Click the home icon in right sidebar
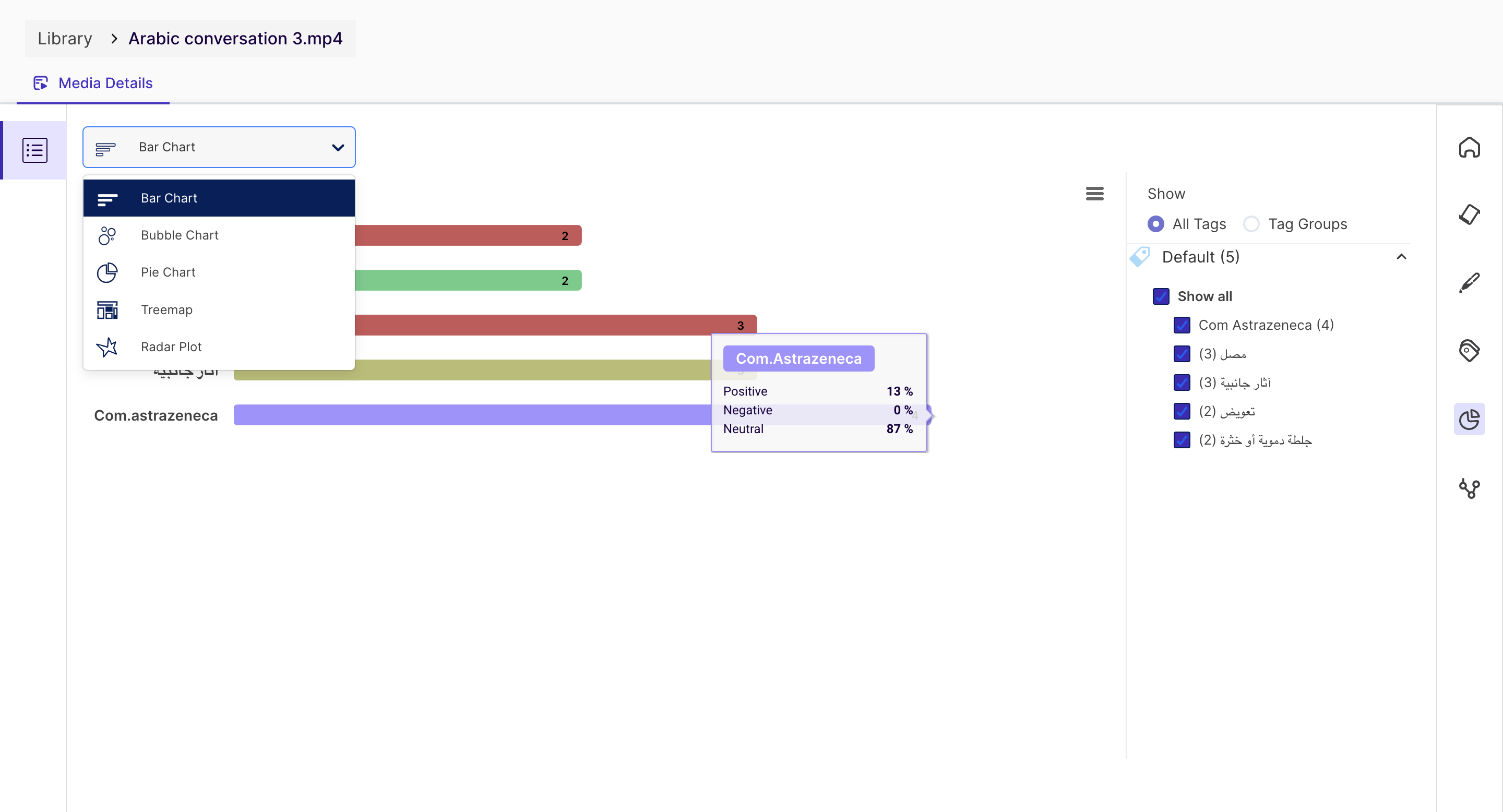This screenshot has width=1503, height=812. 1469,147
